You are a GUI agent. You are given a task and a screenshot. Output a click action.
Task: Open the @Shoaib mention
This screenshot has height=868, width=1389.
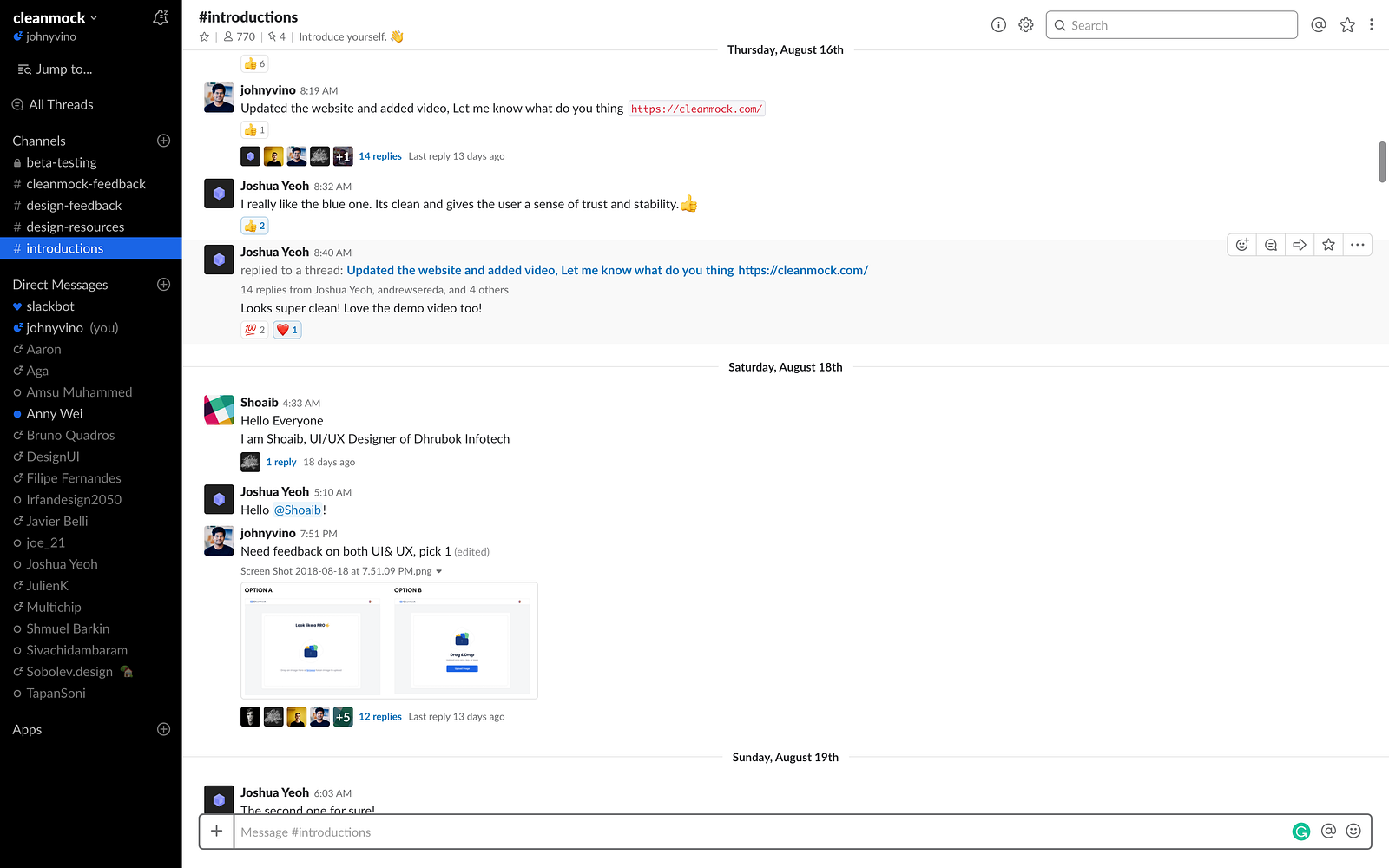[x=298, y=510]
